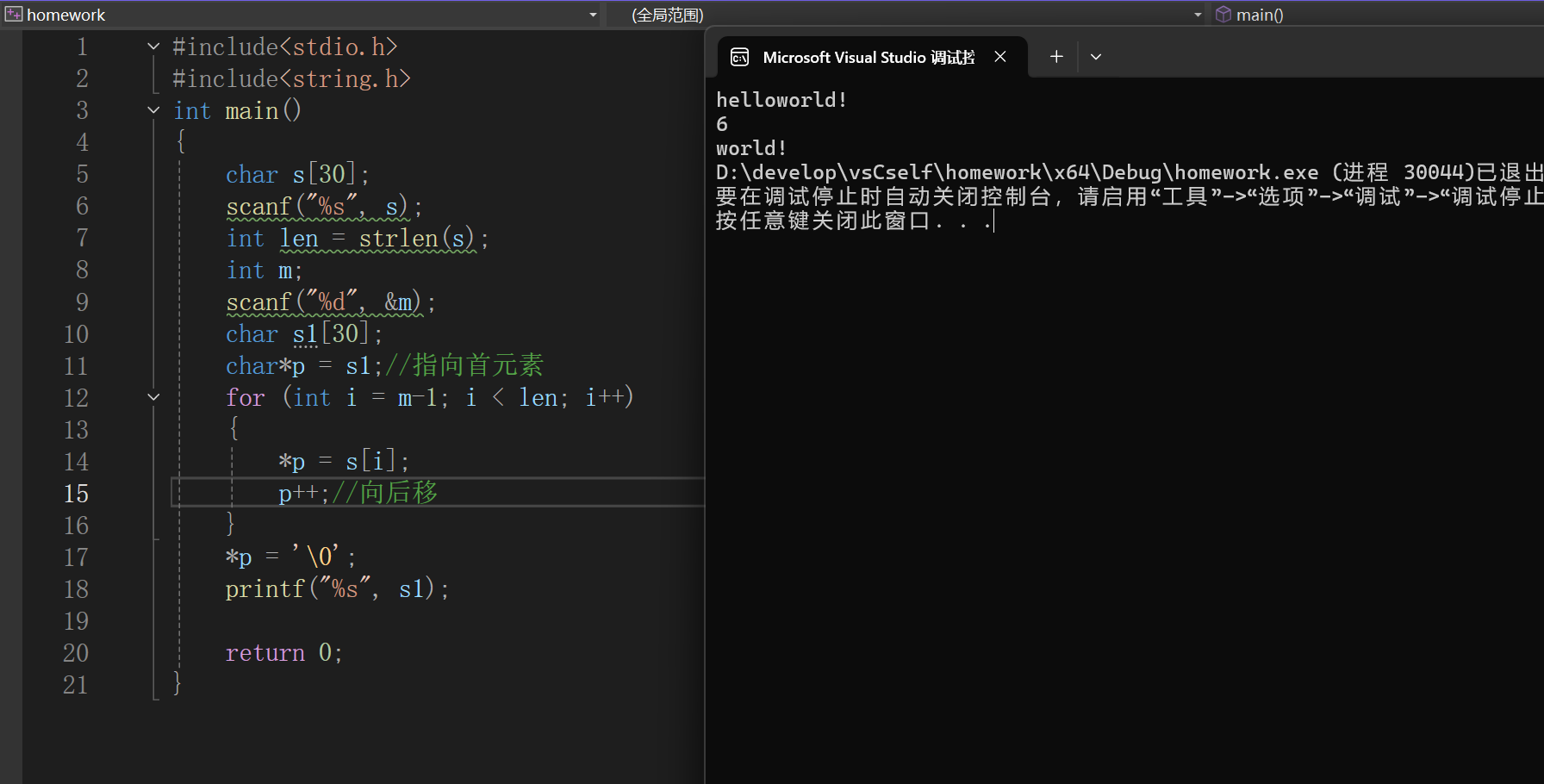Click the *p = '\0'; statement
1544x784 pixels.
pyautogui.click(x=291, y=557)
